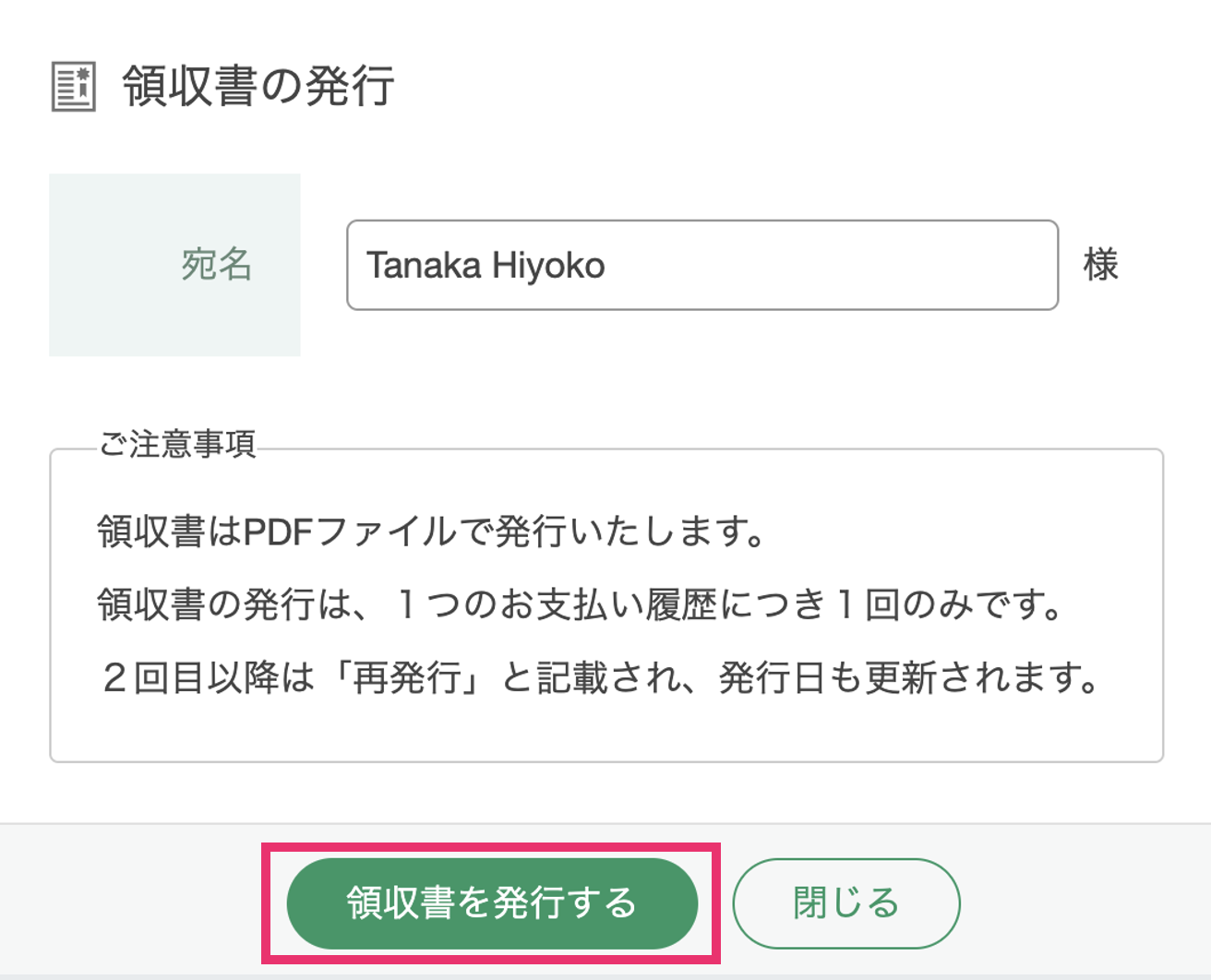Screen dimensions: 1211x980
Task: Place cursor on the word Tanaka
Action: 424,266
